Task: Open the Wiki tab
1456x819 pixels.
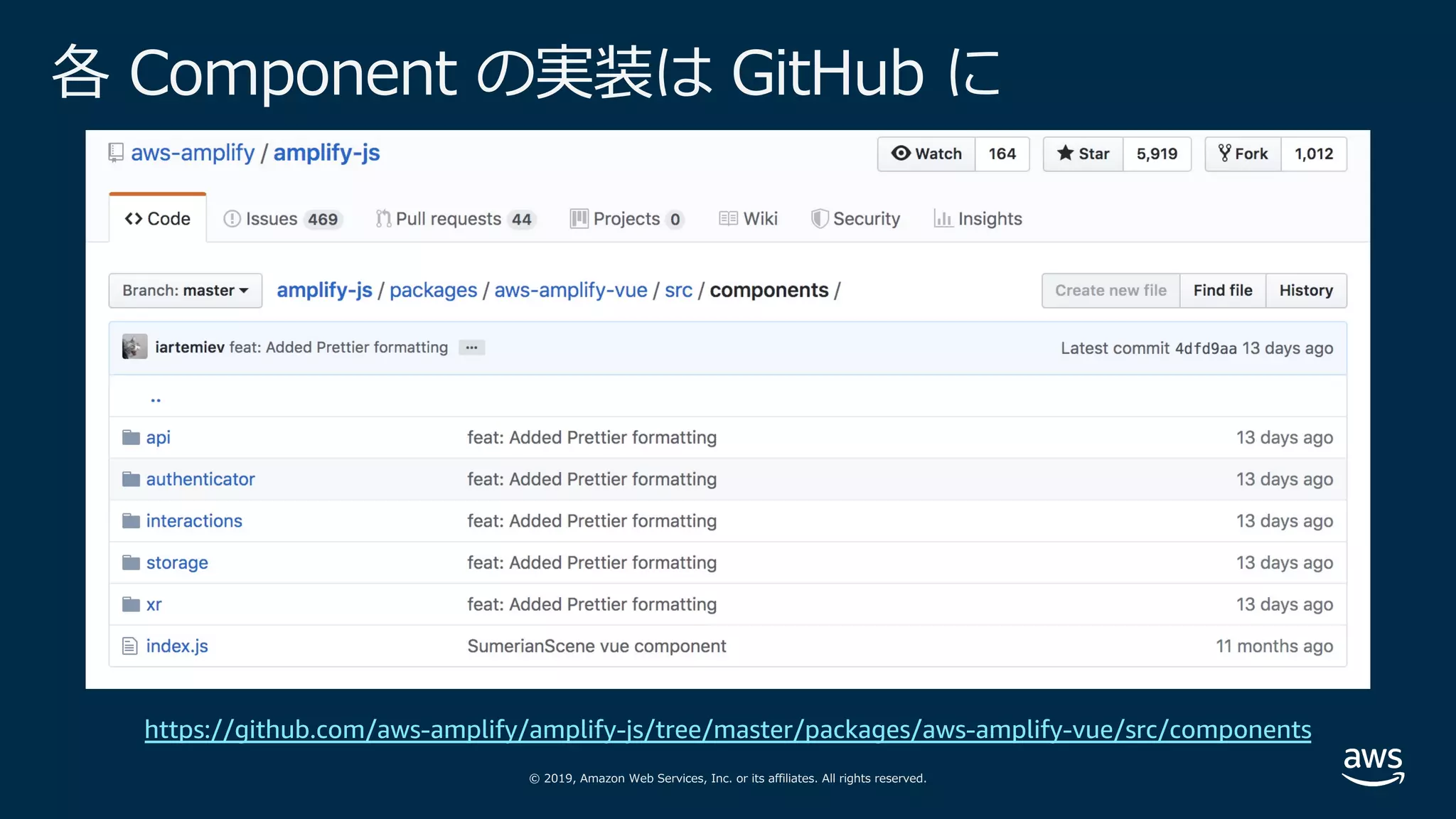Action: pyautogui.click(x=748, y=219)
